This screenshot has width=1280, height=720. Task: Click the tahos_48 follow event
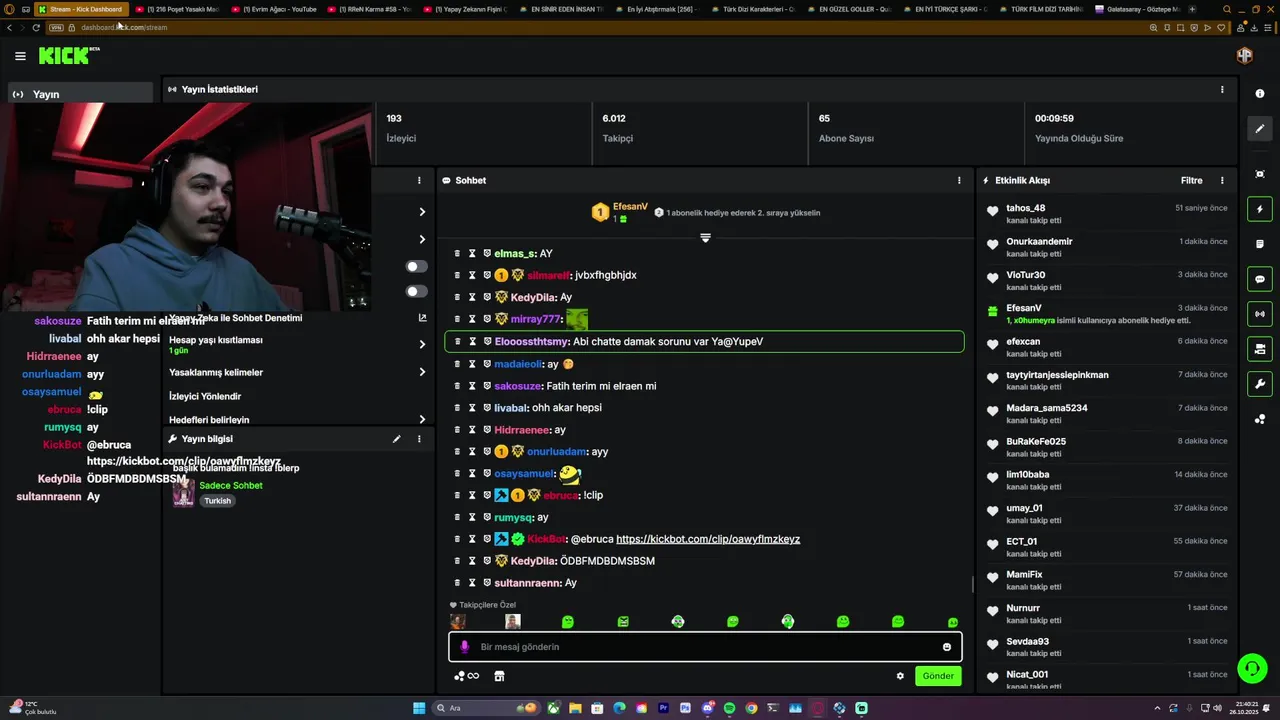(x=1106, y=214)
